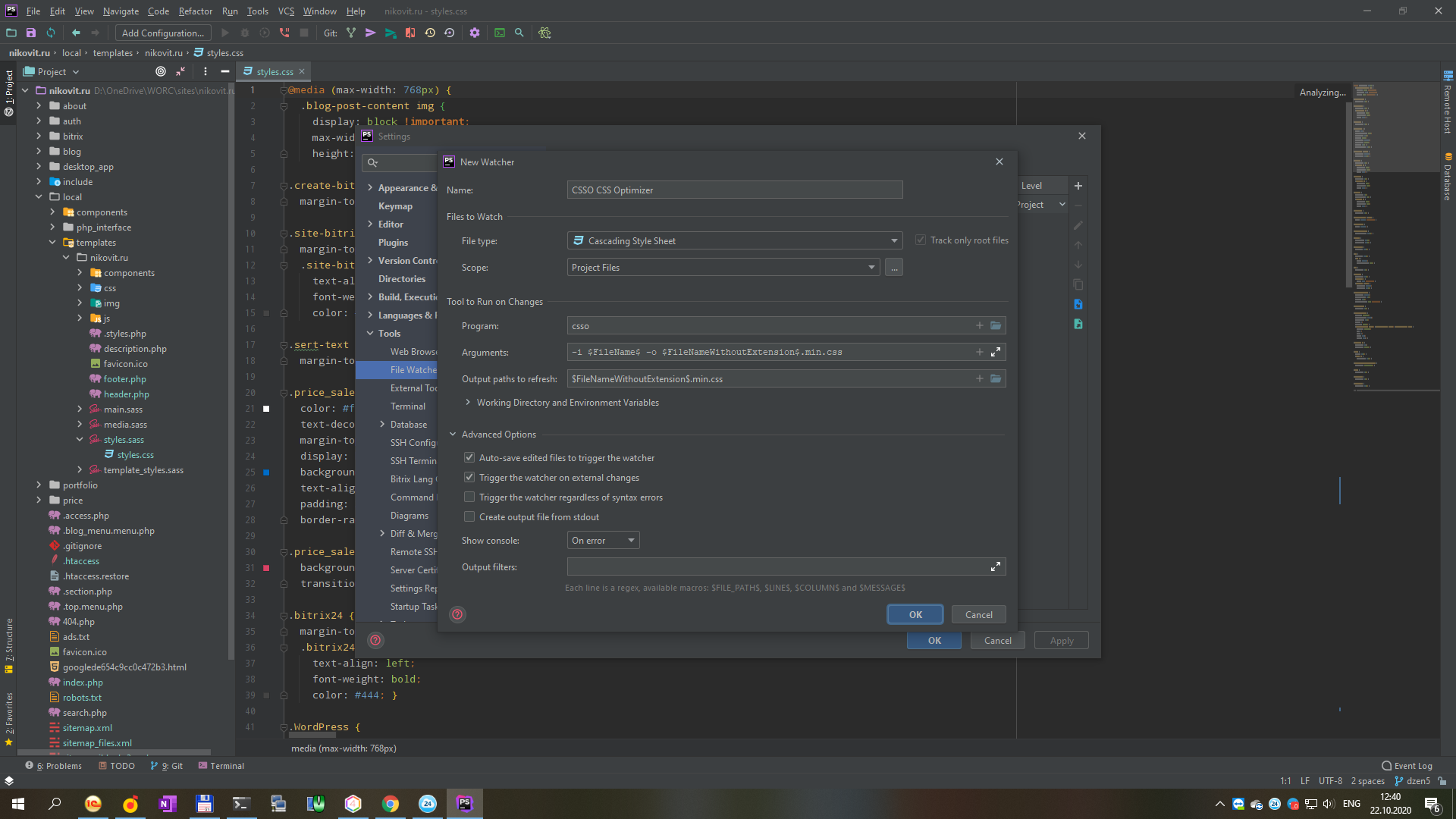Open Chrome from the Windows taskbar

(391, 804)
